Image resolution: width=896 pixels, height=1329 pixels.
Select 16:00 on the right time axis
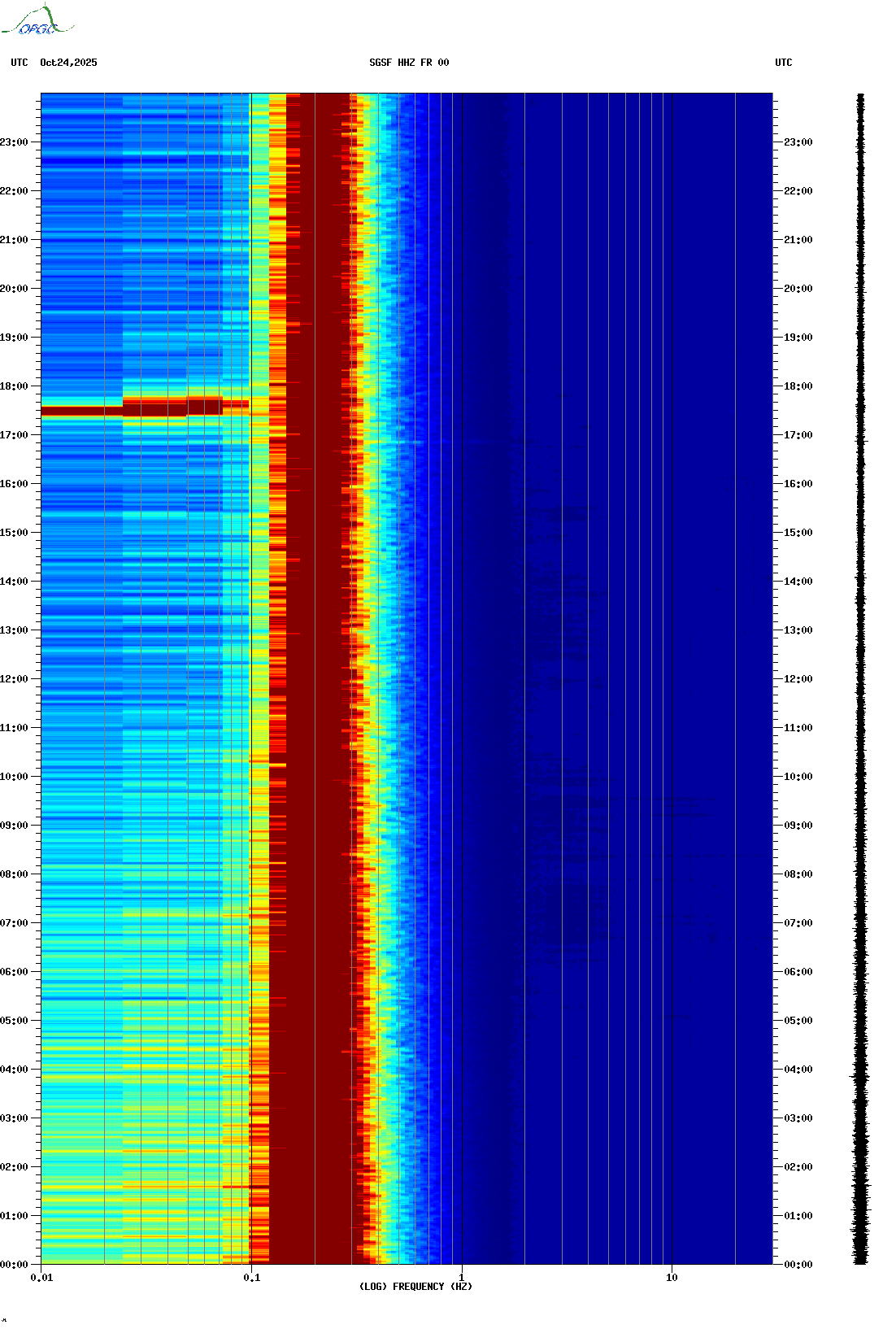[x=798, y=484]
